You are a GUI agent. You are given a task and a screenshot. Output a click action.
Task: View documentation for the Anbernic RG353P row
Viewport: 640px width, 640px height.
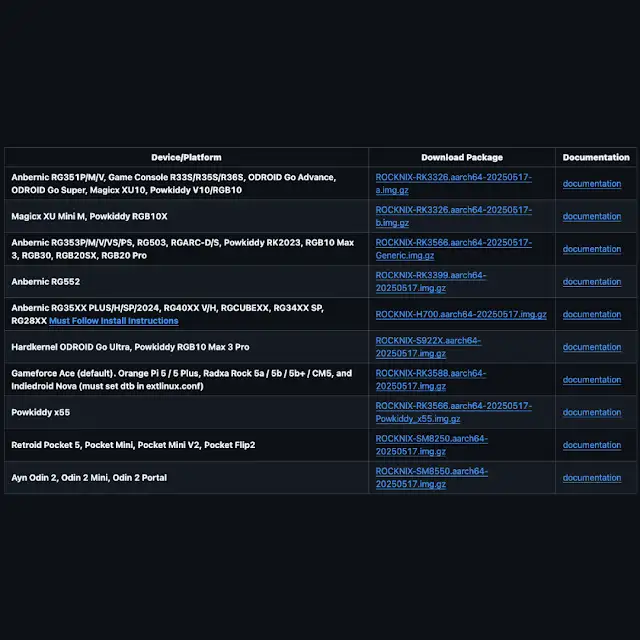pyautogui.click(x=591, y=249)
